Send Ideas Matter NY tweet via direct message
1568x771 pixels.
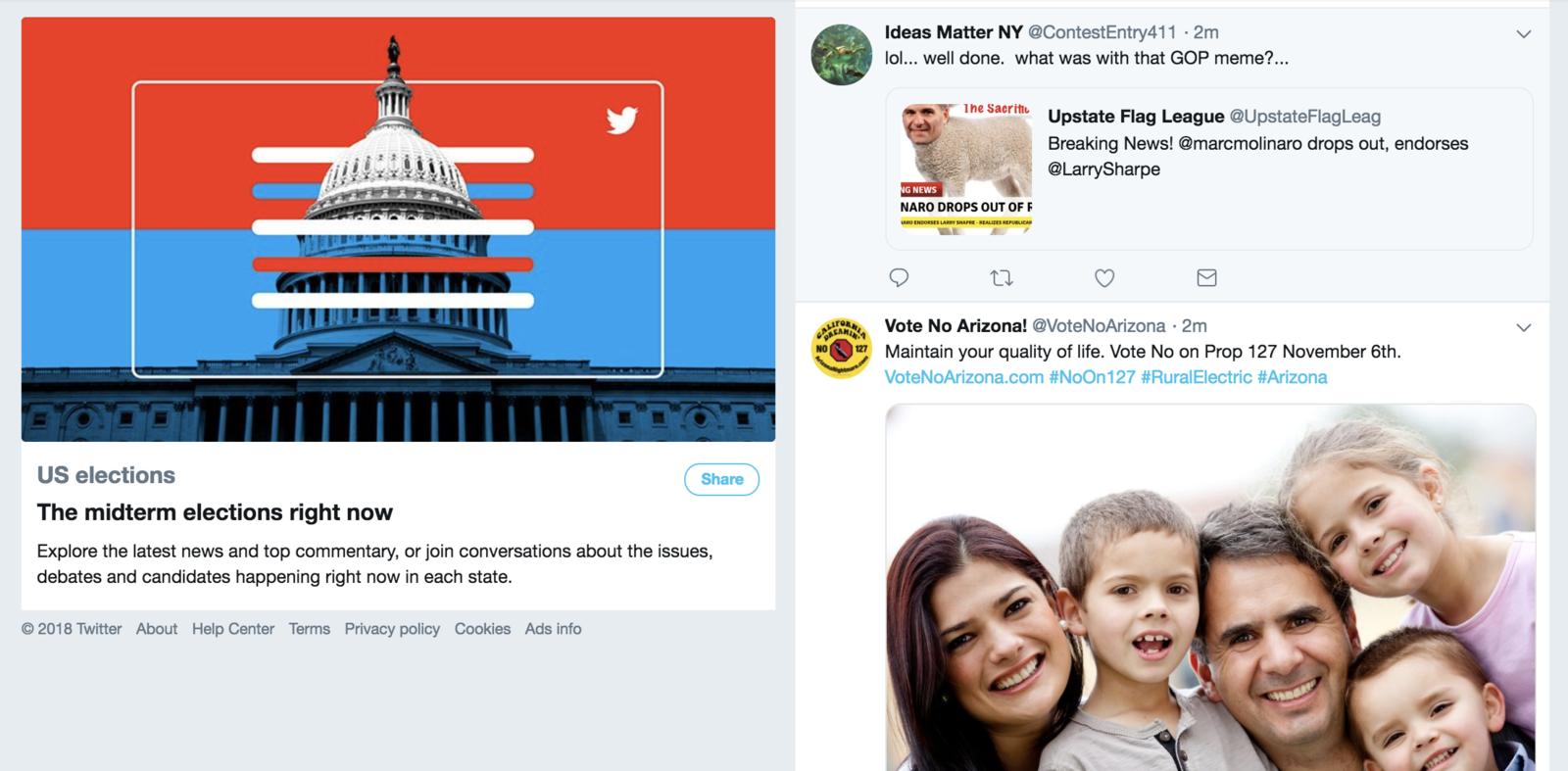[x=1206, y=278]
